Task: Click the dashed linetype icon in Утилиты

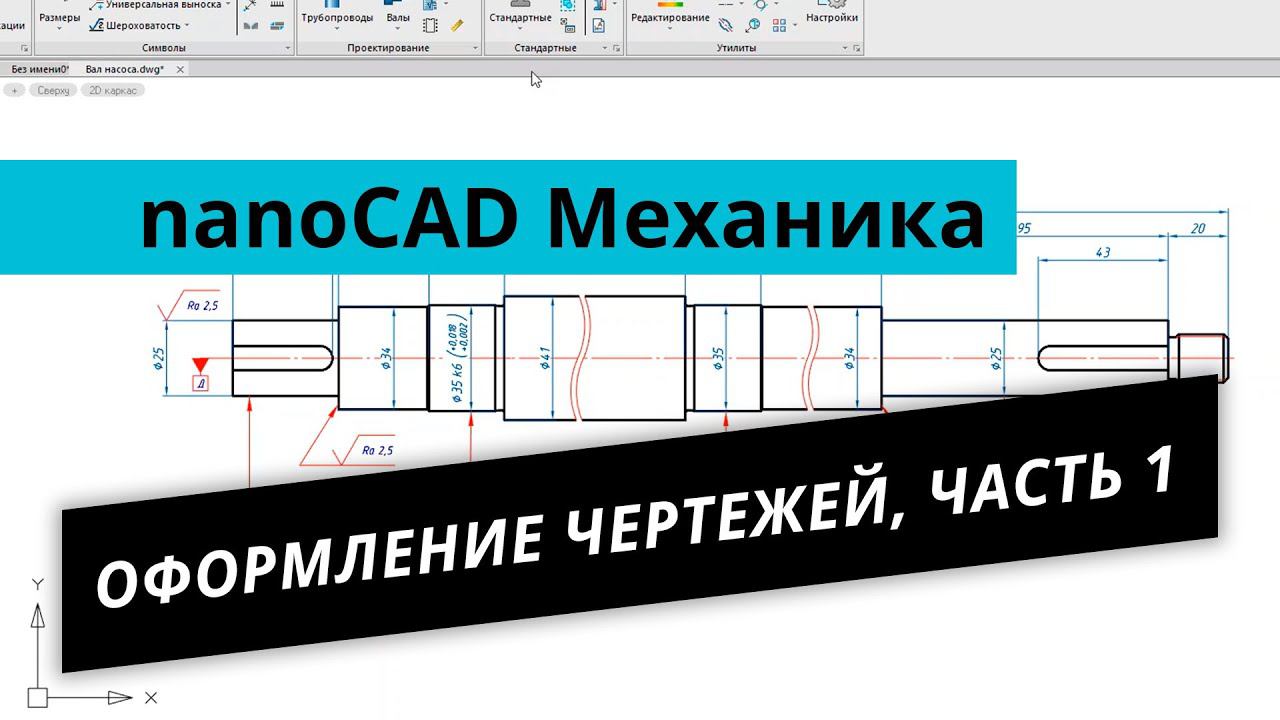Action: point(725,4)
